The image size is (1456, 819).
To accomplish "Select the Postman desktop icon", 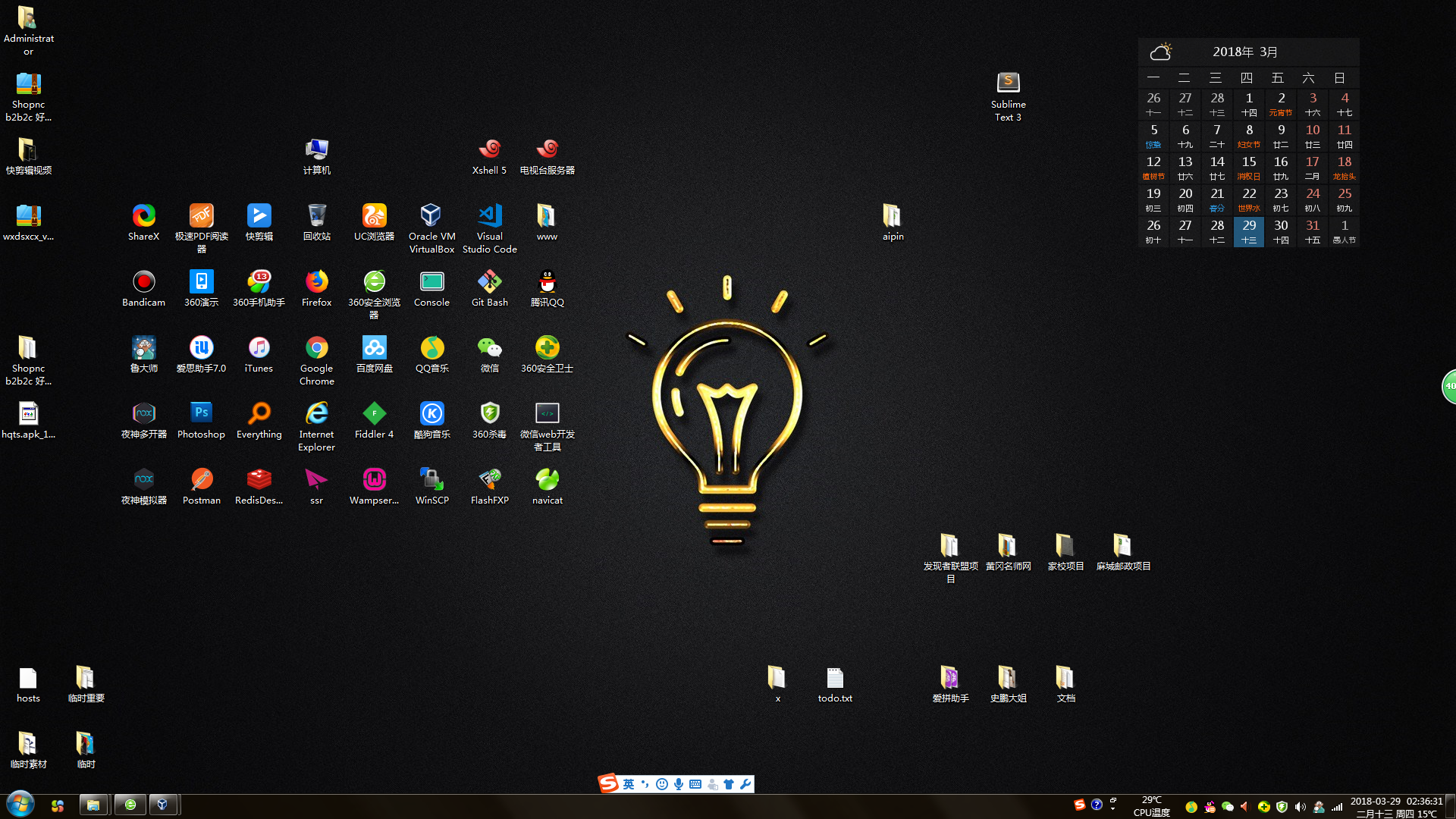I will pos(201,480).
